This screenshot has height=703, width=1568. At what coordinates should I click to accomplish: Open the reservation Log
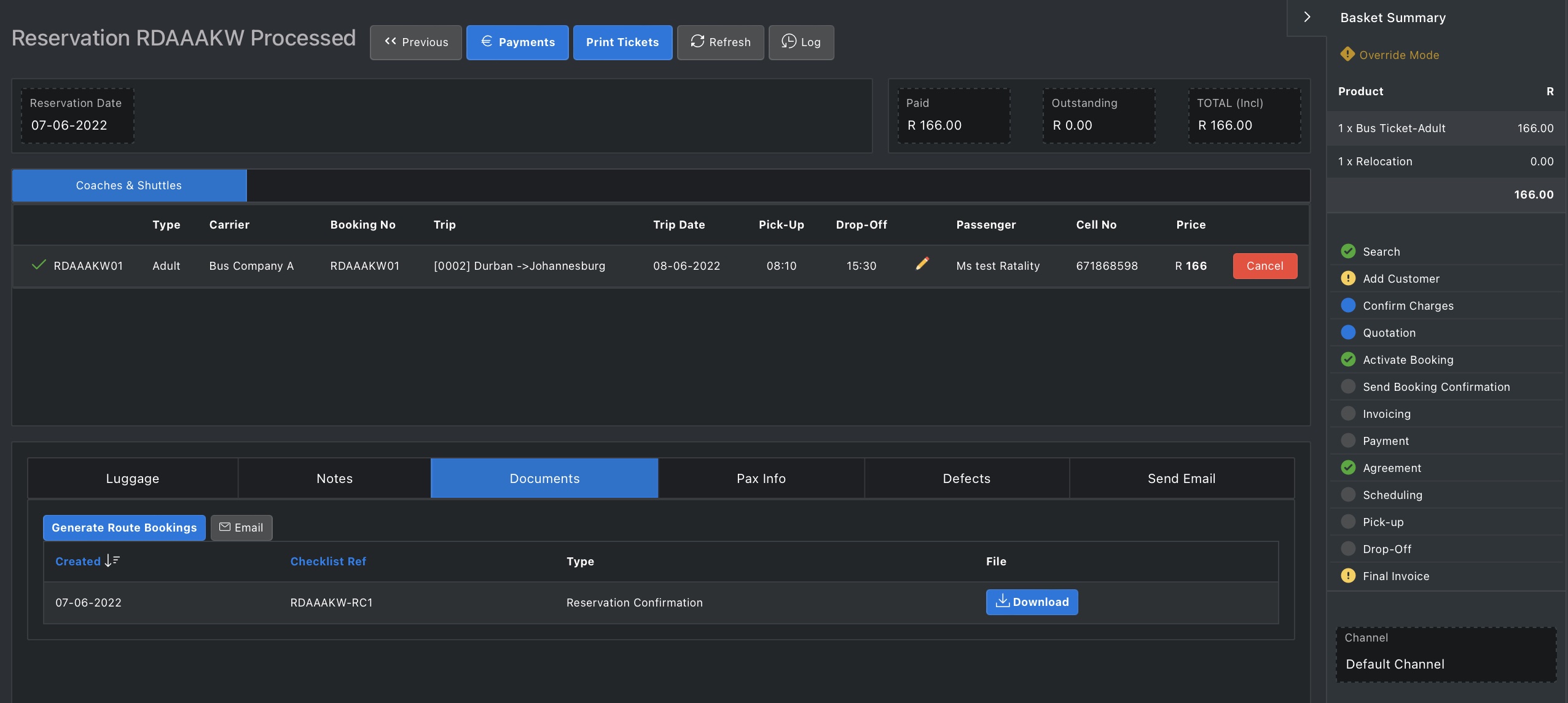click(x=801, y=42)
